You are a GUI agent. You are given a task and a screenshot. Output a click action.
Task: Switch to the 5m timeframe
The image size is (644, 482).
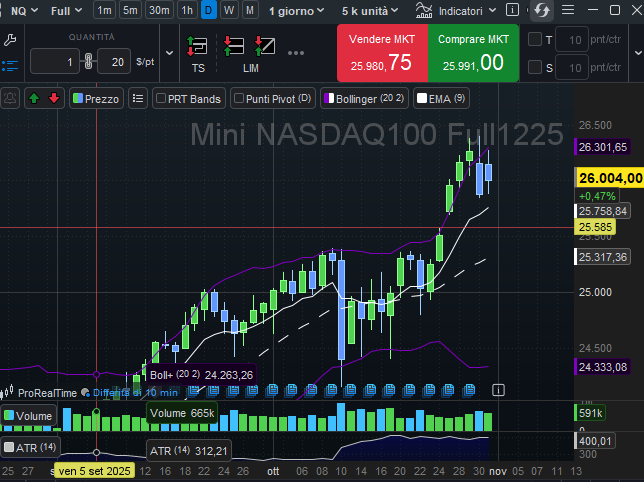tap(130, 10)
